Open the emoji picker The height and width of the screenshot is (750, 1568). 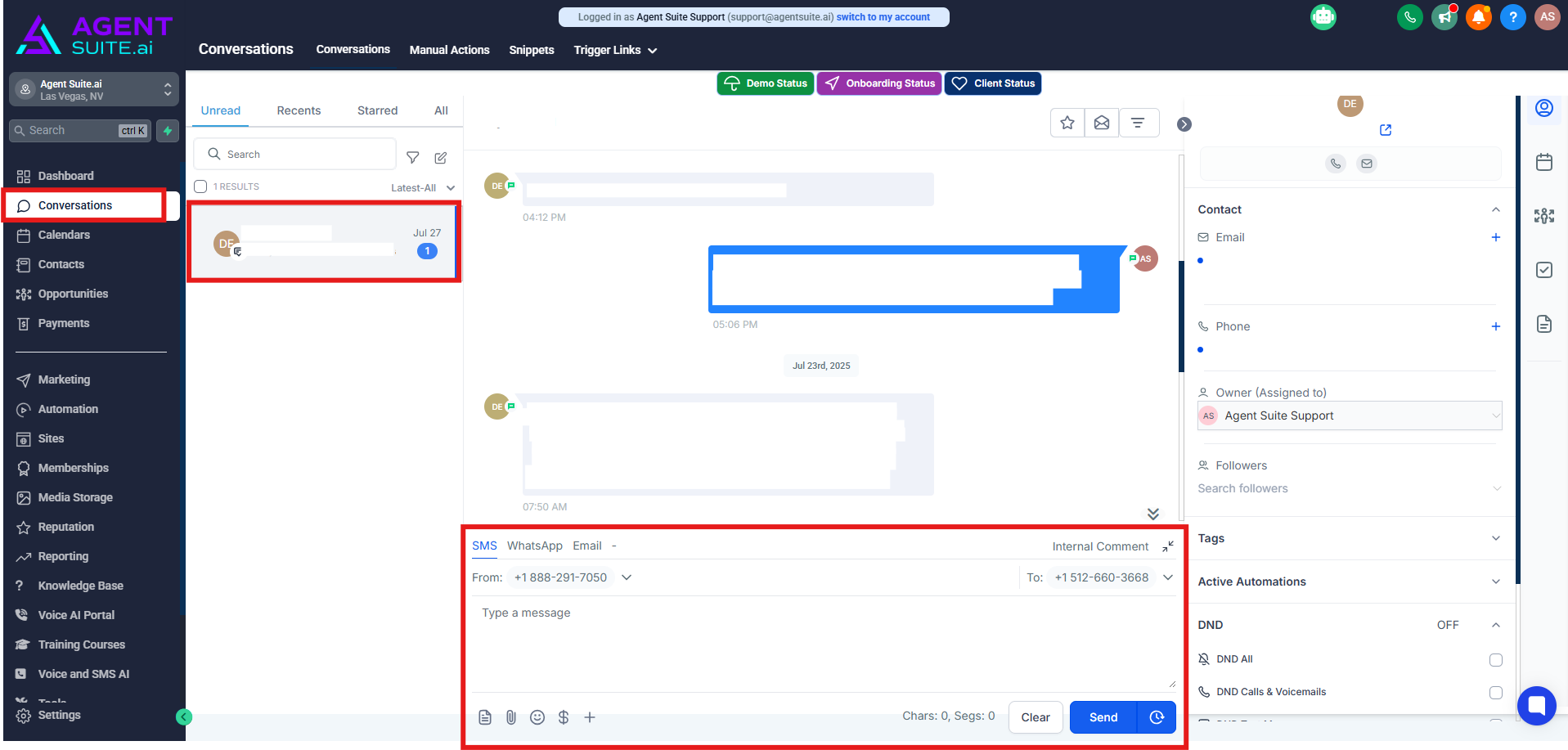(x=537, y=717)
